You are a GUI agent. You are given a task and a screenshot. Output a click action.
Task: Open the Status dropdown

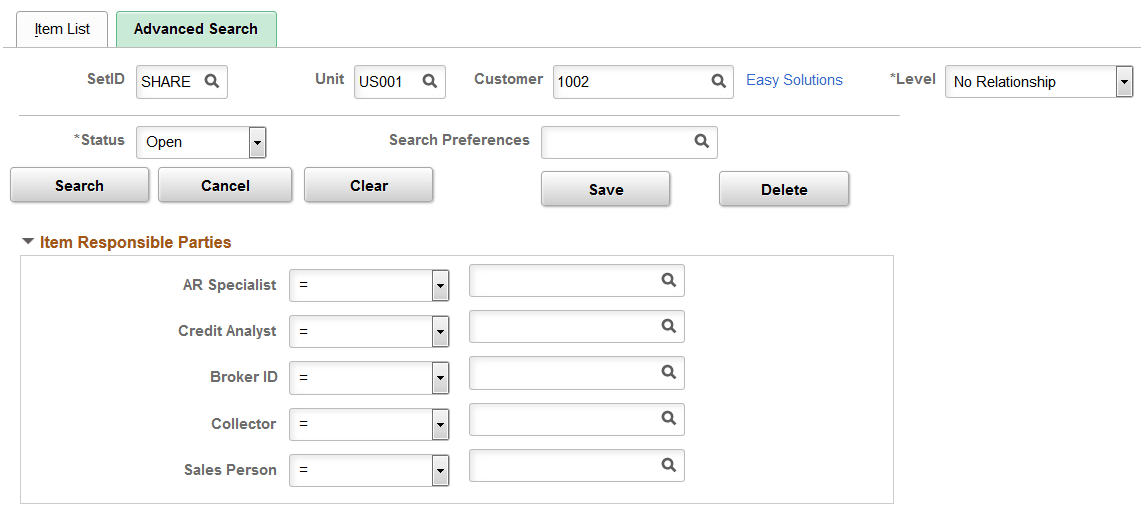[x=201, y=142]
